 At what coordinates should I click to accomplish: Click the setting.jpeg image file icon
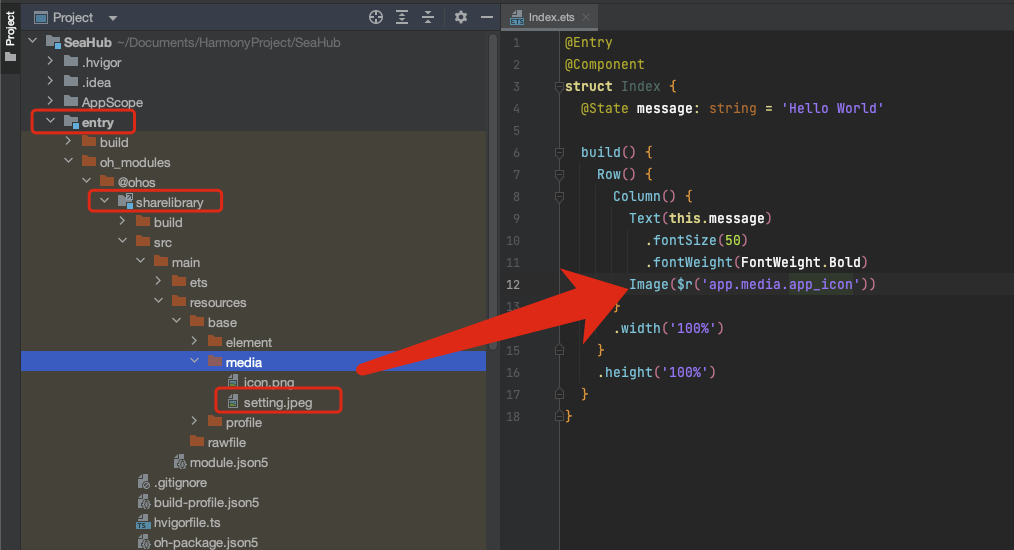pos(233,402)
